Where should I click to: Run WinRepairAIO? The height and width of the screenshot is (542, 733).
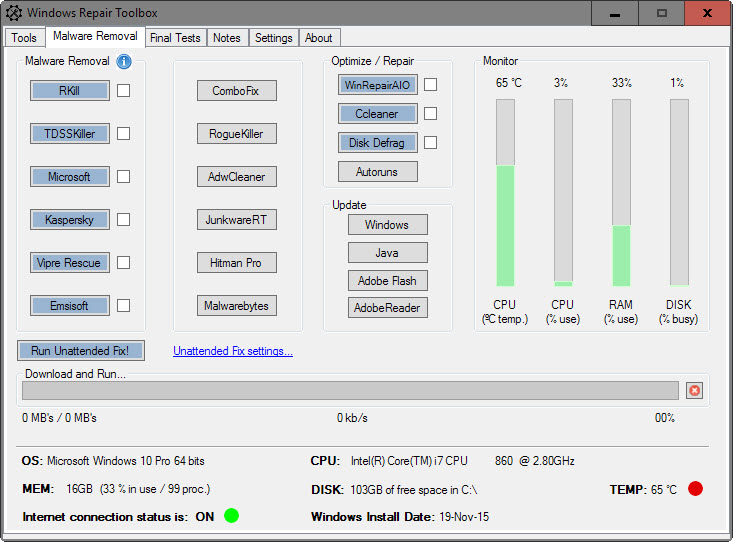pyautogui.click(x=378, y=85)
